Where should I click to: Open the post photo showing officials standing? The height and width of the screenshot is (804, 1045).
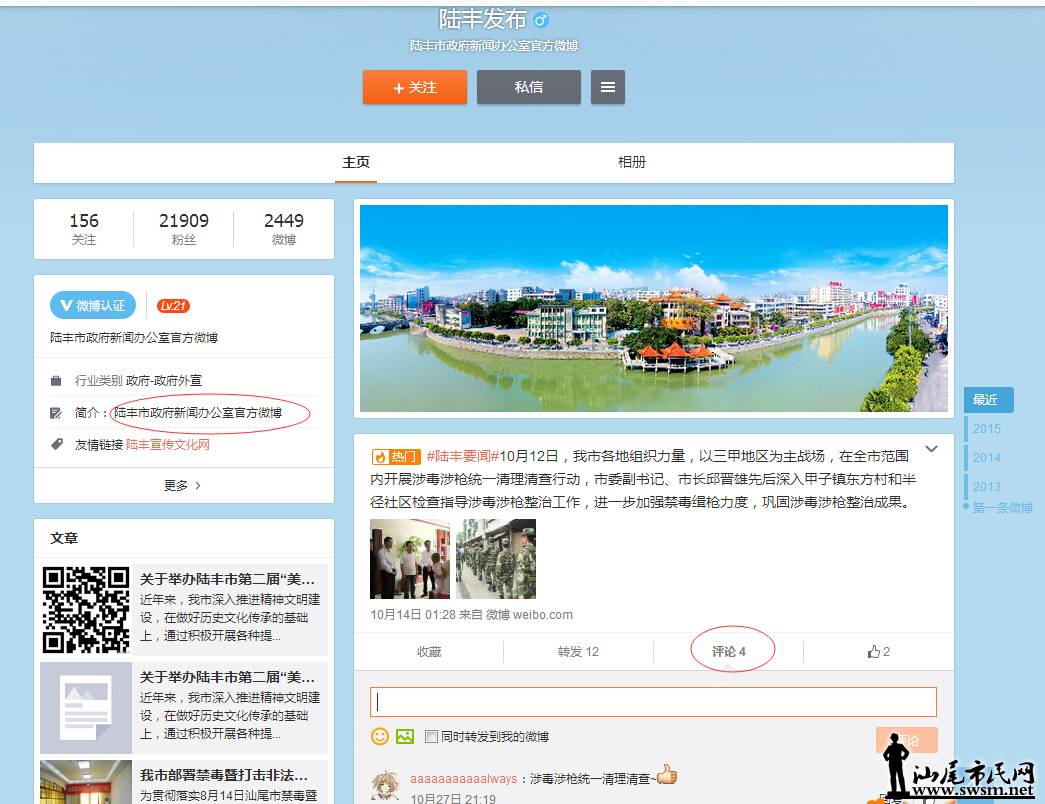(x=410, y=559)
